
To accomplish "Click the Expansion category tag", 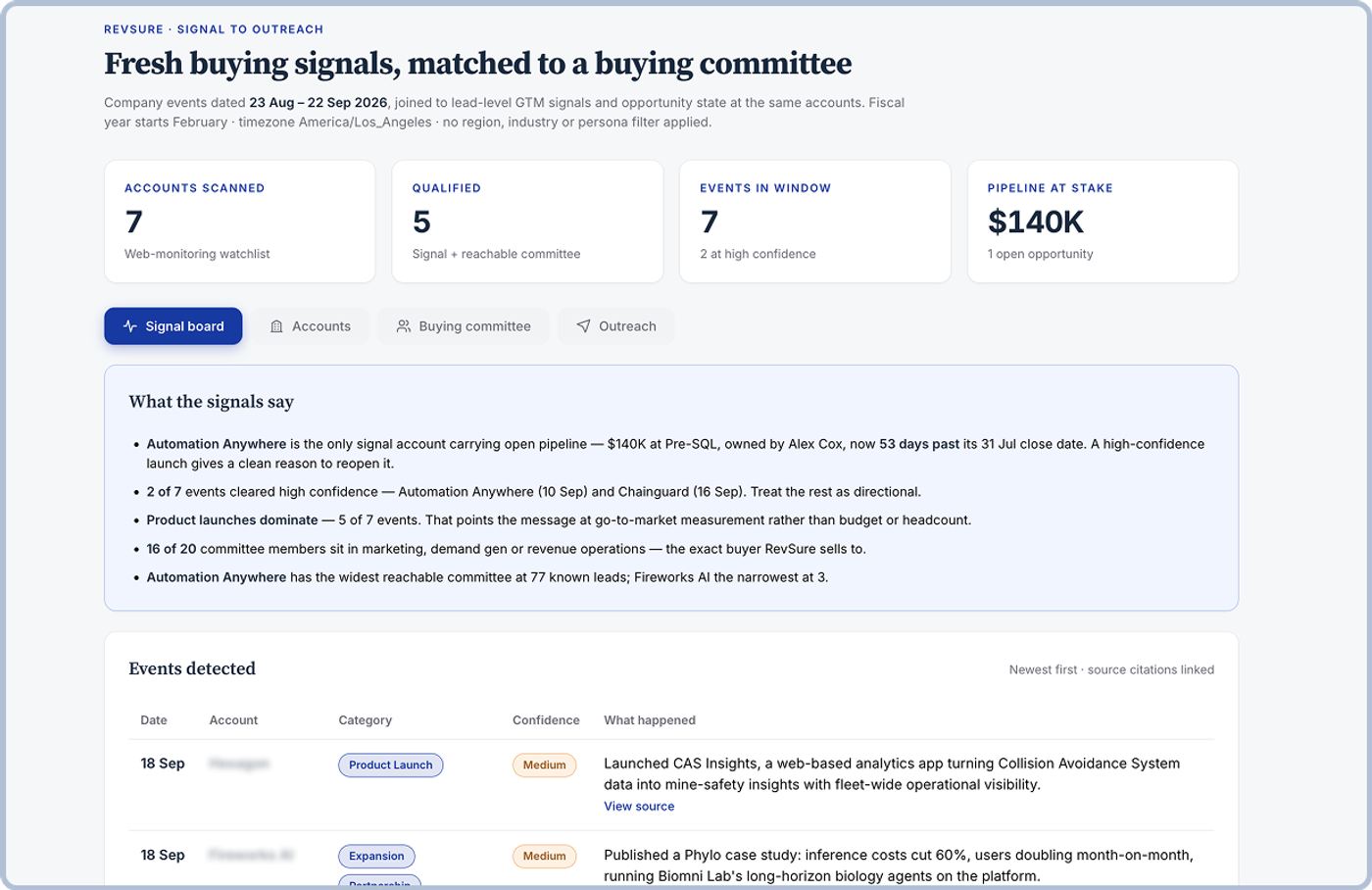I will [x=376, y=856].
